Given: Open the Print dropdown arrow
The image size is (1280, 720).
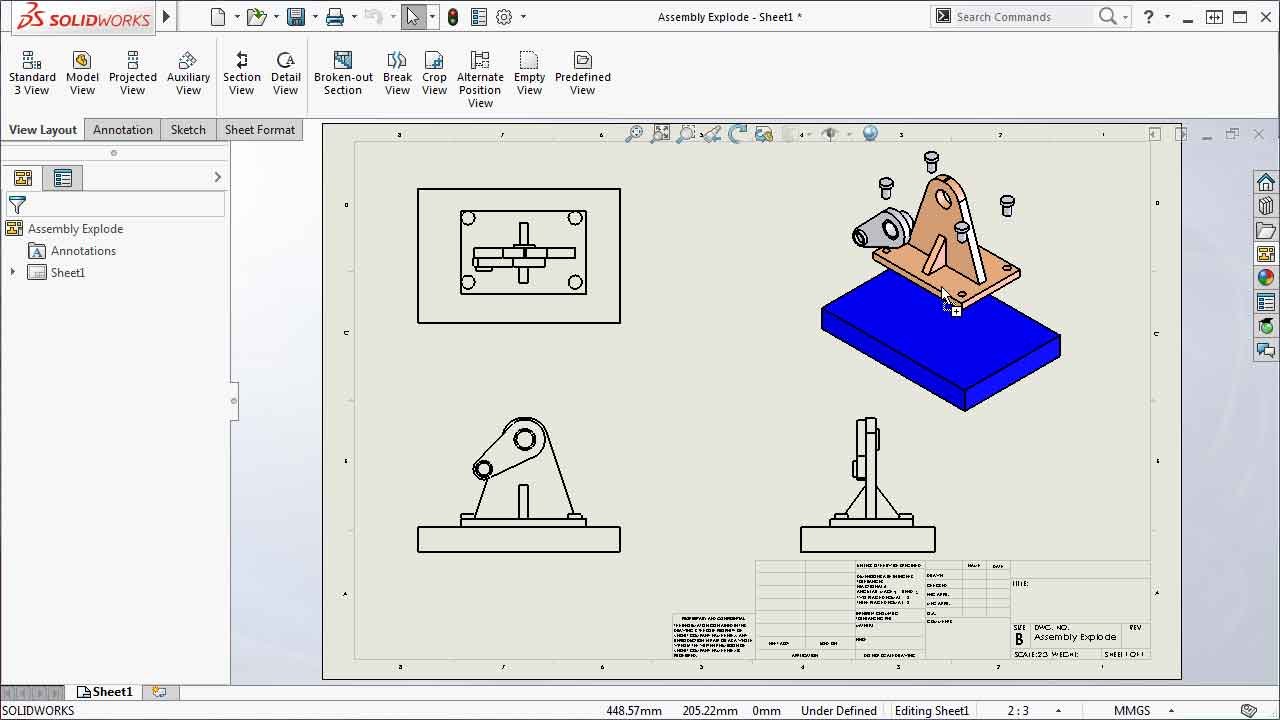Looking at the screenshot, I should 354,16.
